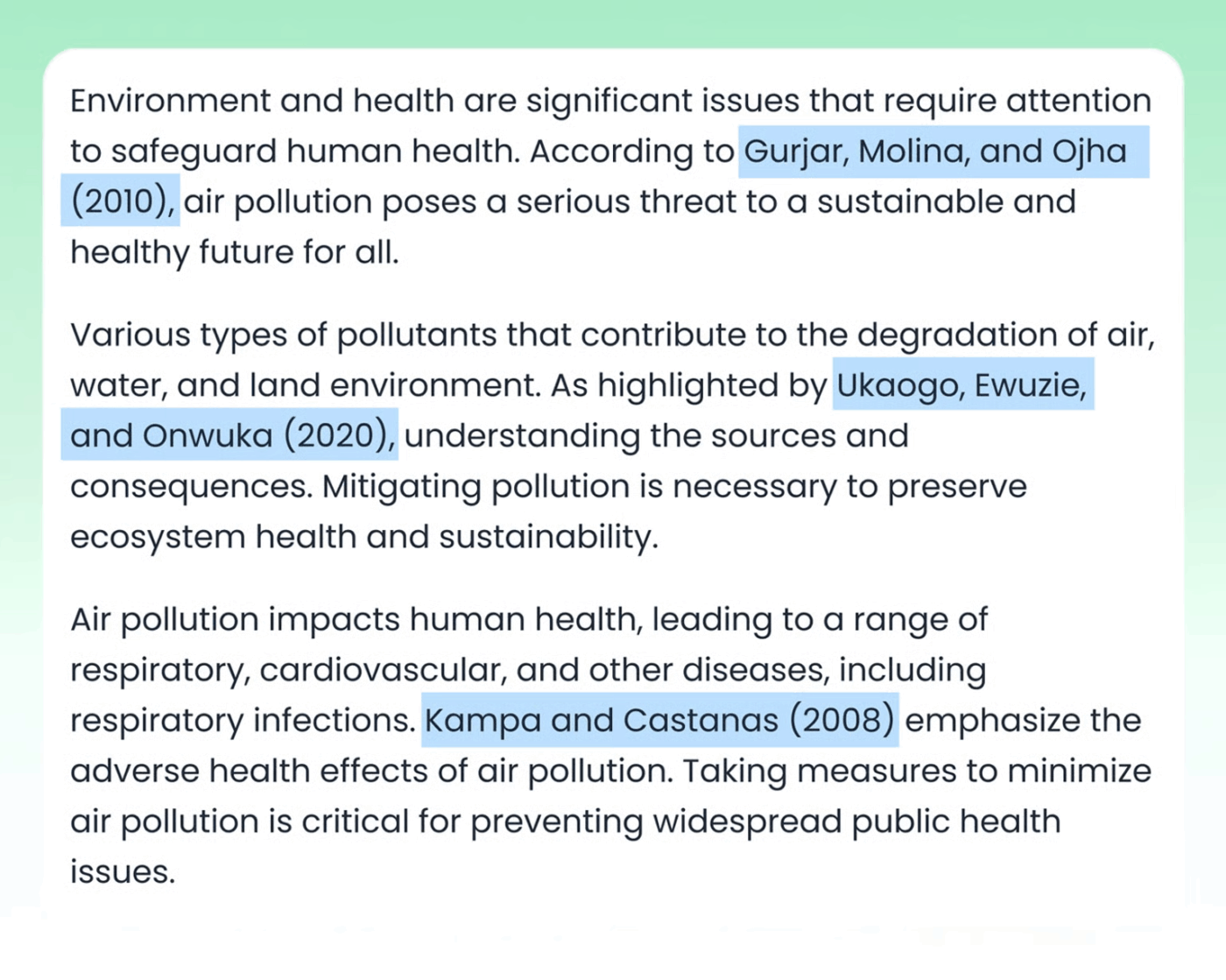This screenshot has height=980, width=1226.
Task: Click the word "issues." ending the last paragraph
Action: pyautogui.click(x=123, y=872)
